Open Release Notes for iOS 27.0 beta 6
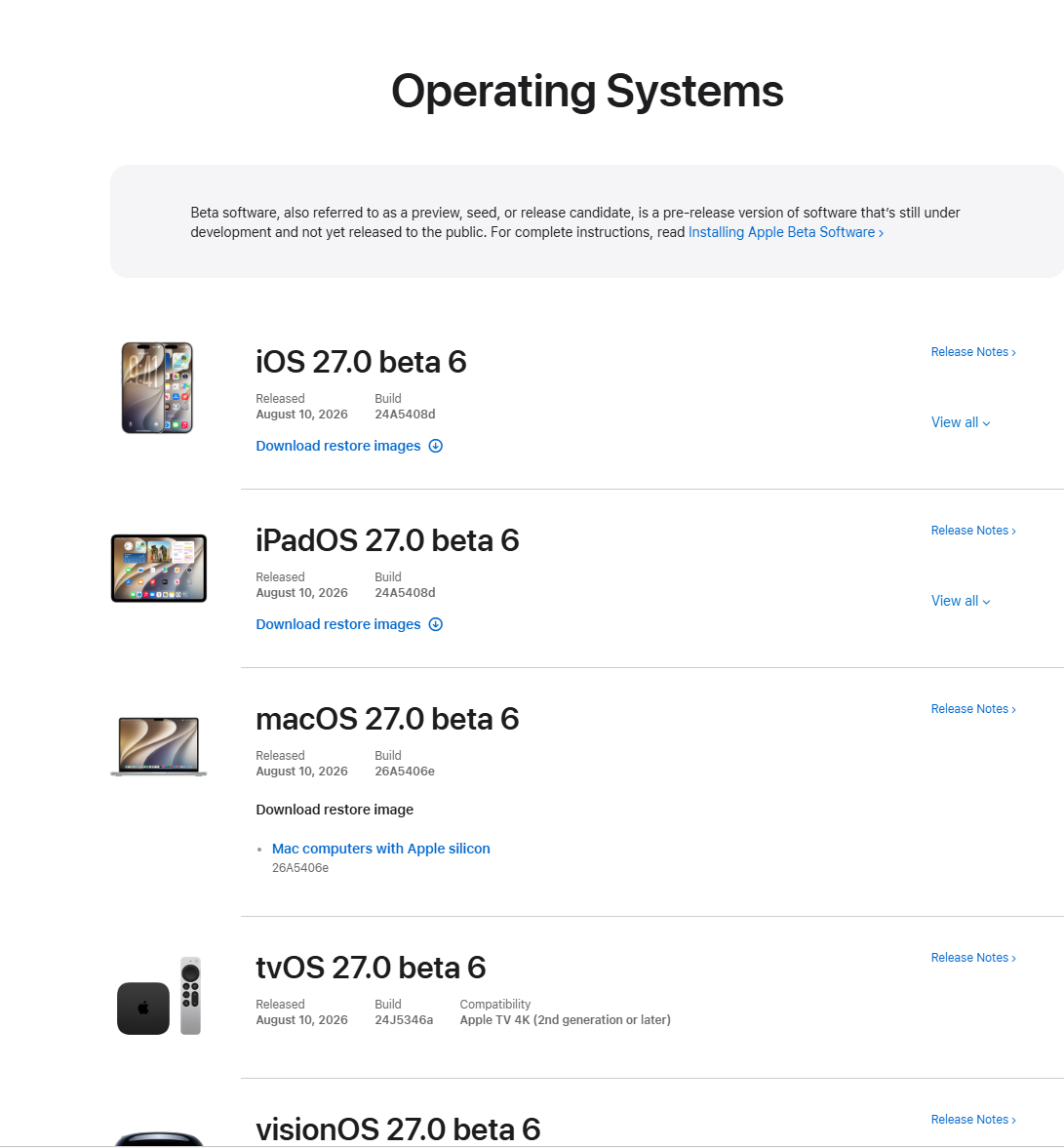Screen dimensions: 1064x1148 973,352
